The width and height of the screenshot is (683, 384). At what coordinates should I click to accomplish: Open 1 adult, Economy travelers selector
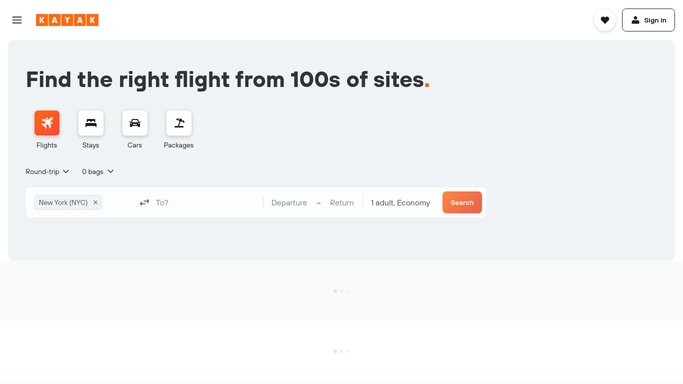400,202
